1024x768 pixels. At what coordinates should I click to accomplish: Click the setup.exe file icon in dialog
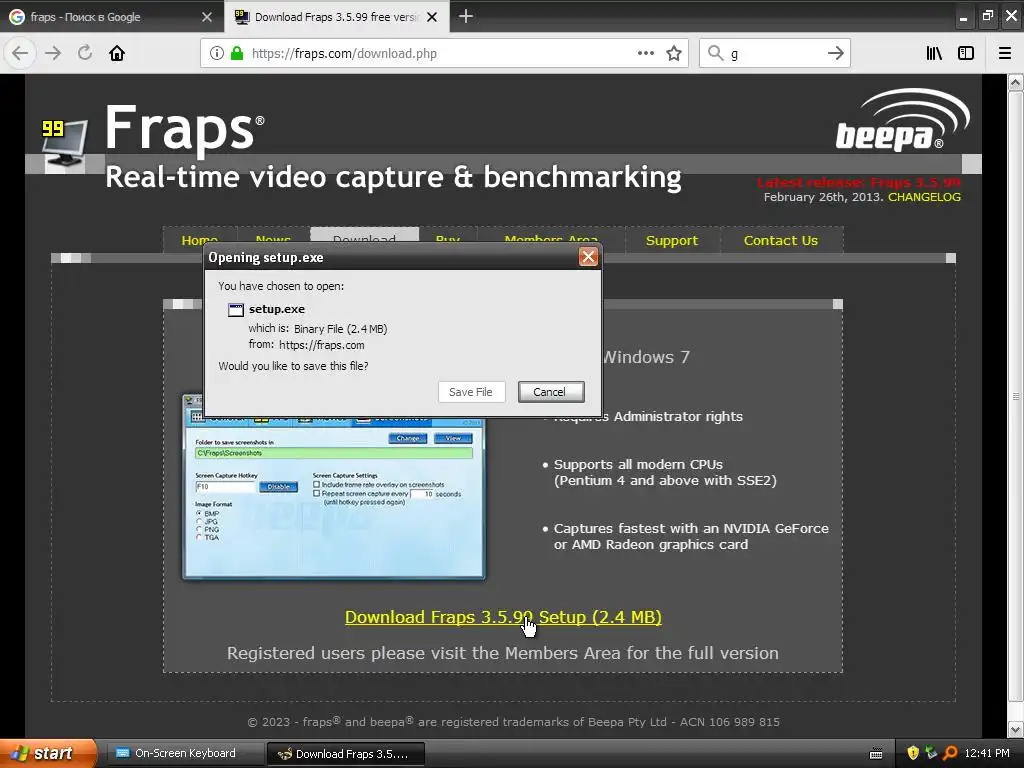click(x=236, y=310)
